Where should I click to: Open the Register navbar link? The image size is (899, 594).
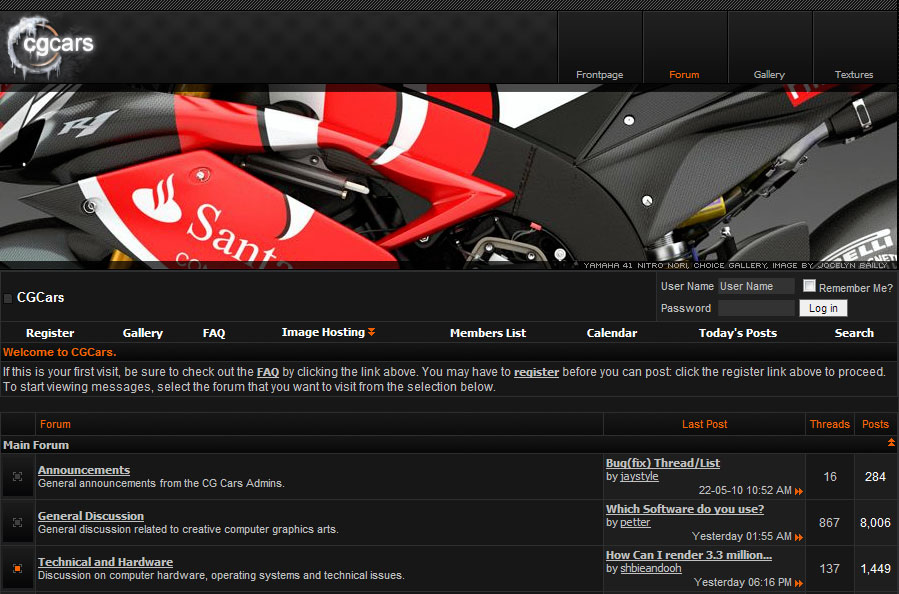pyautogui.click(x=50, y=333)
